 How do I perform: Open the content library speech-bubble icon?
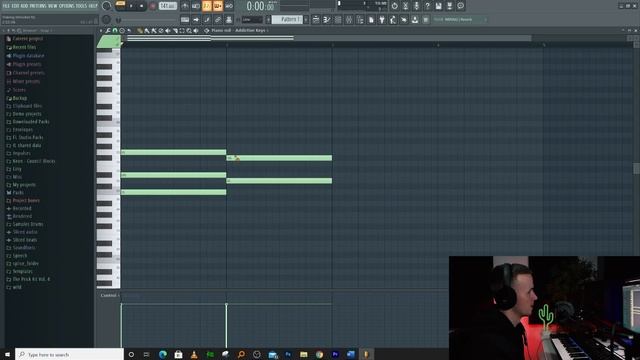pos(461,6)
